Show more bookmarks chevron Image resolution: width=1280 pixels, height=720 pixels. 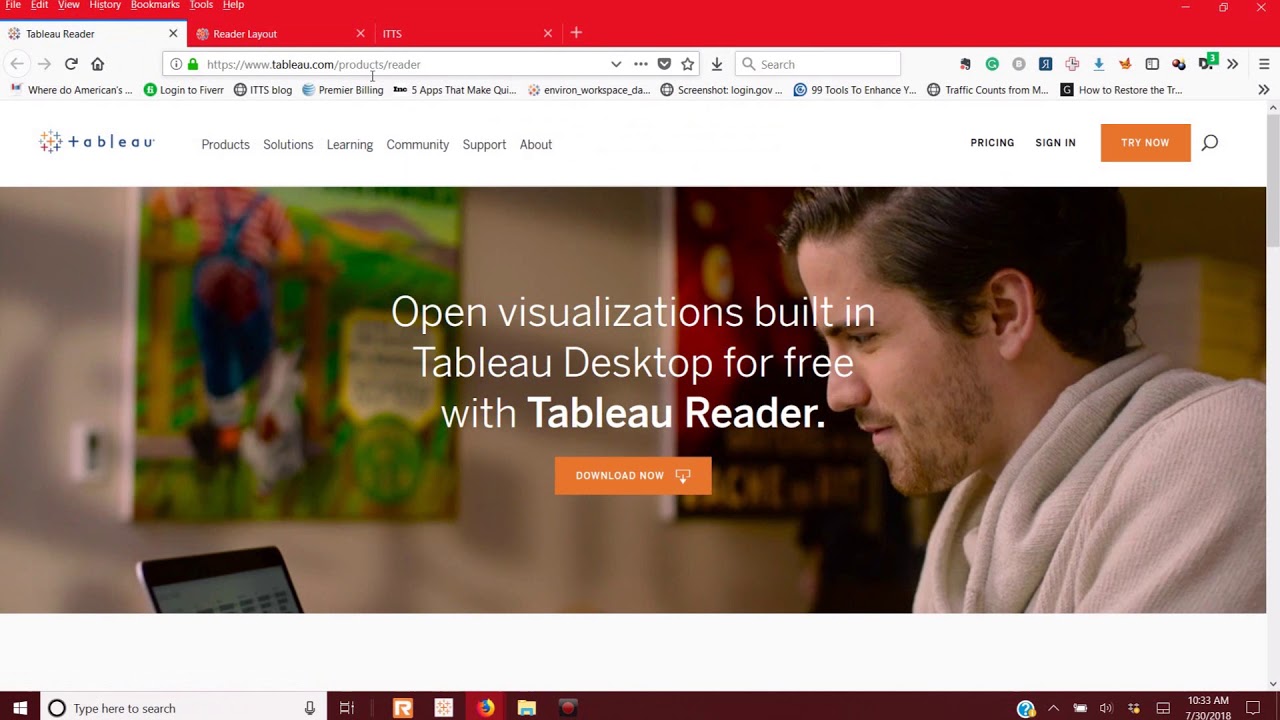[1264, 90]
